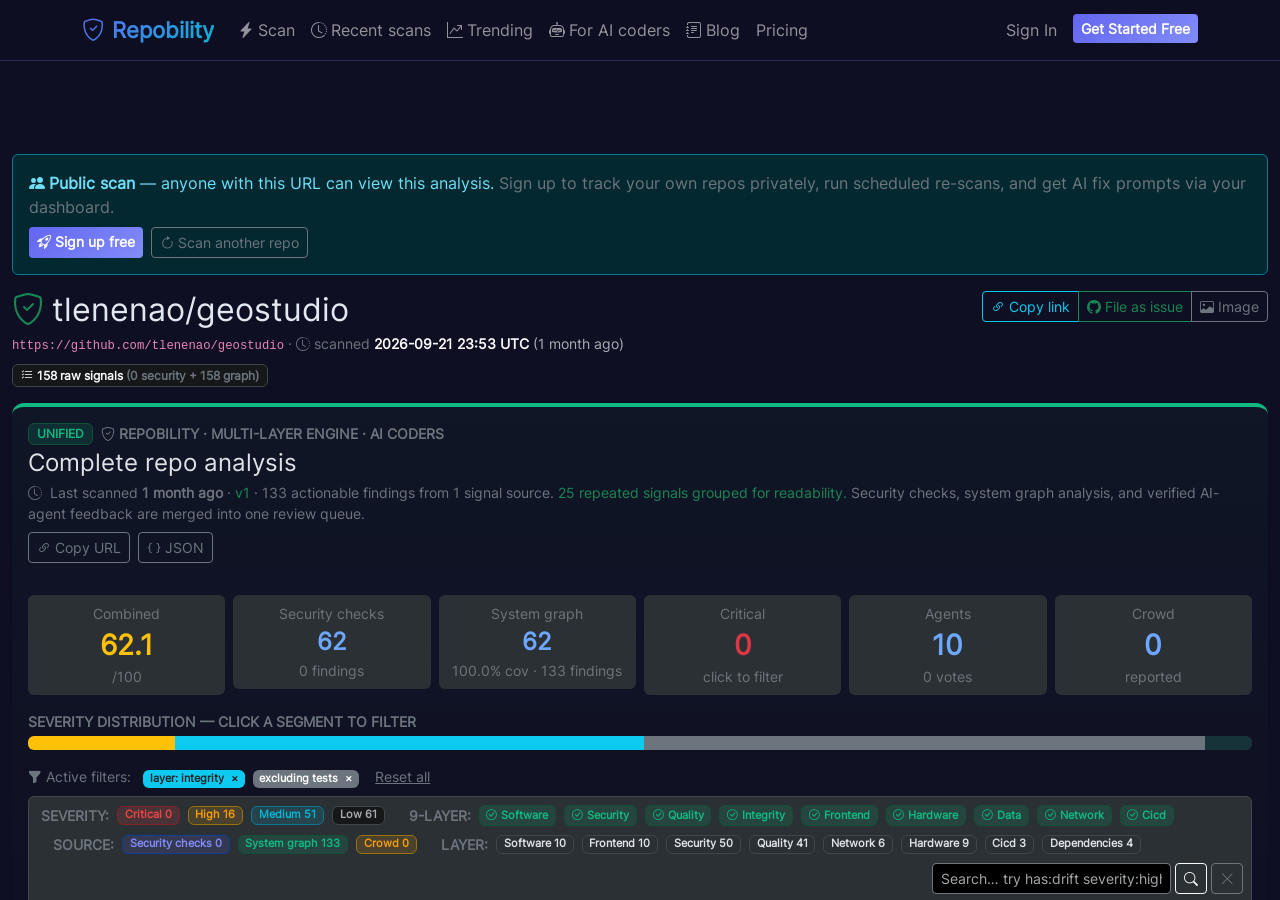This screenshot has width=1280, height=900.
Task: Clear the search with the X button
Action: pos(1227,879)
